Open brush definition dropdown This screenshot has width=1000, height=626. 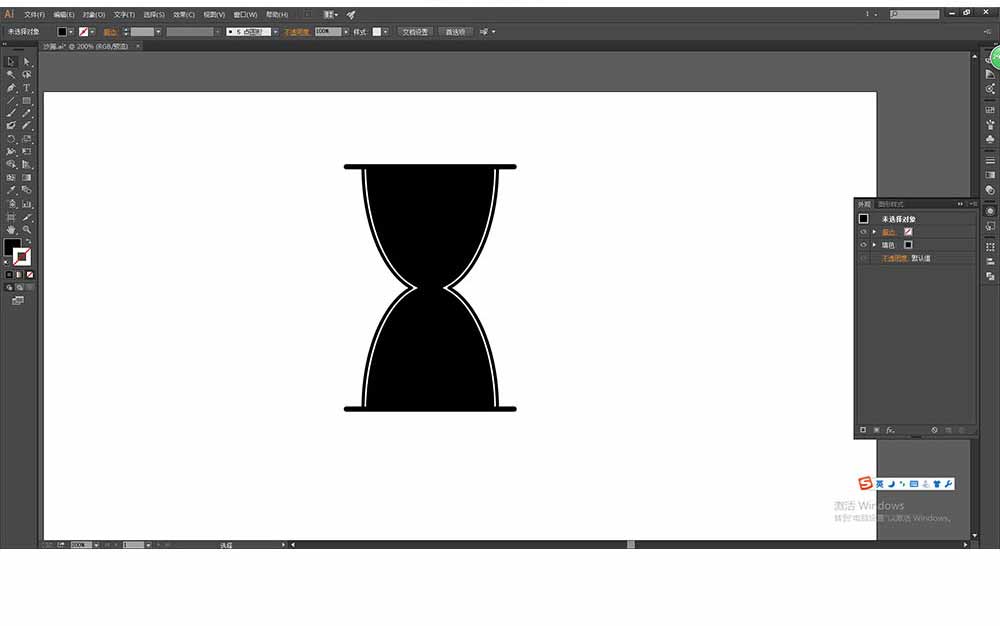(x=276, y=32)
